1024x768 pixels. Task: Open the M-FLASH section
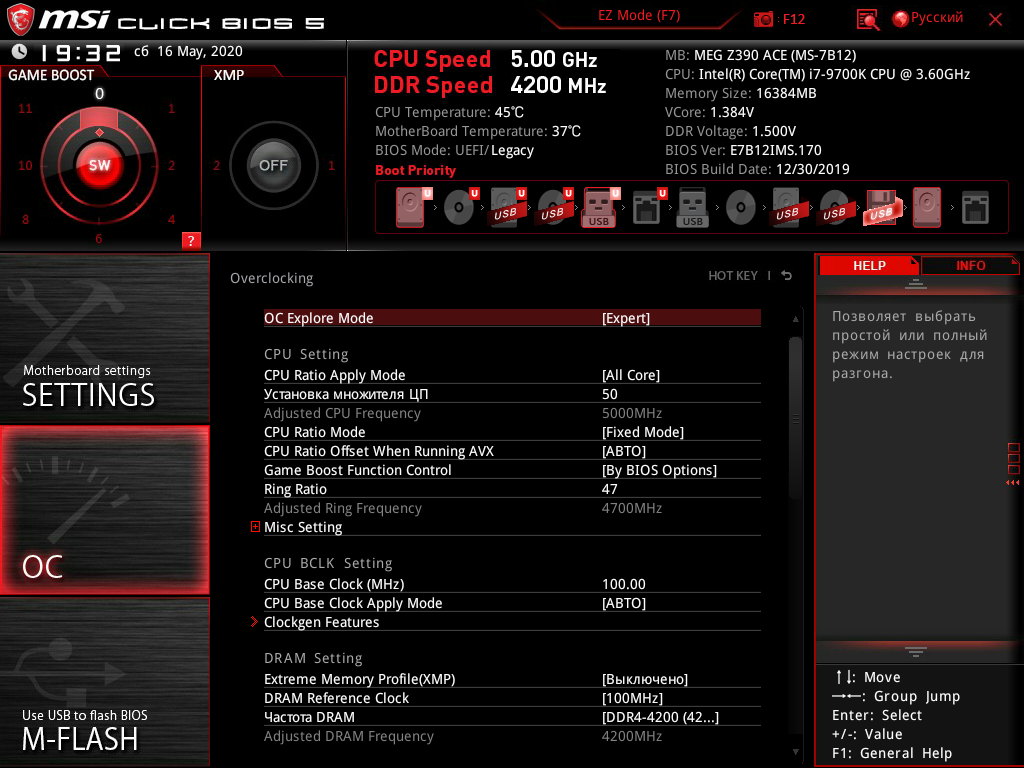[x=104, y=682]
